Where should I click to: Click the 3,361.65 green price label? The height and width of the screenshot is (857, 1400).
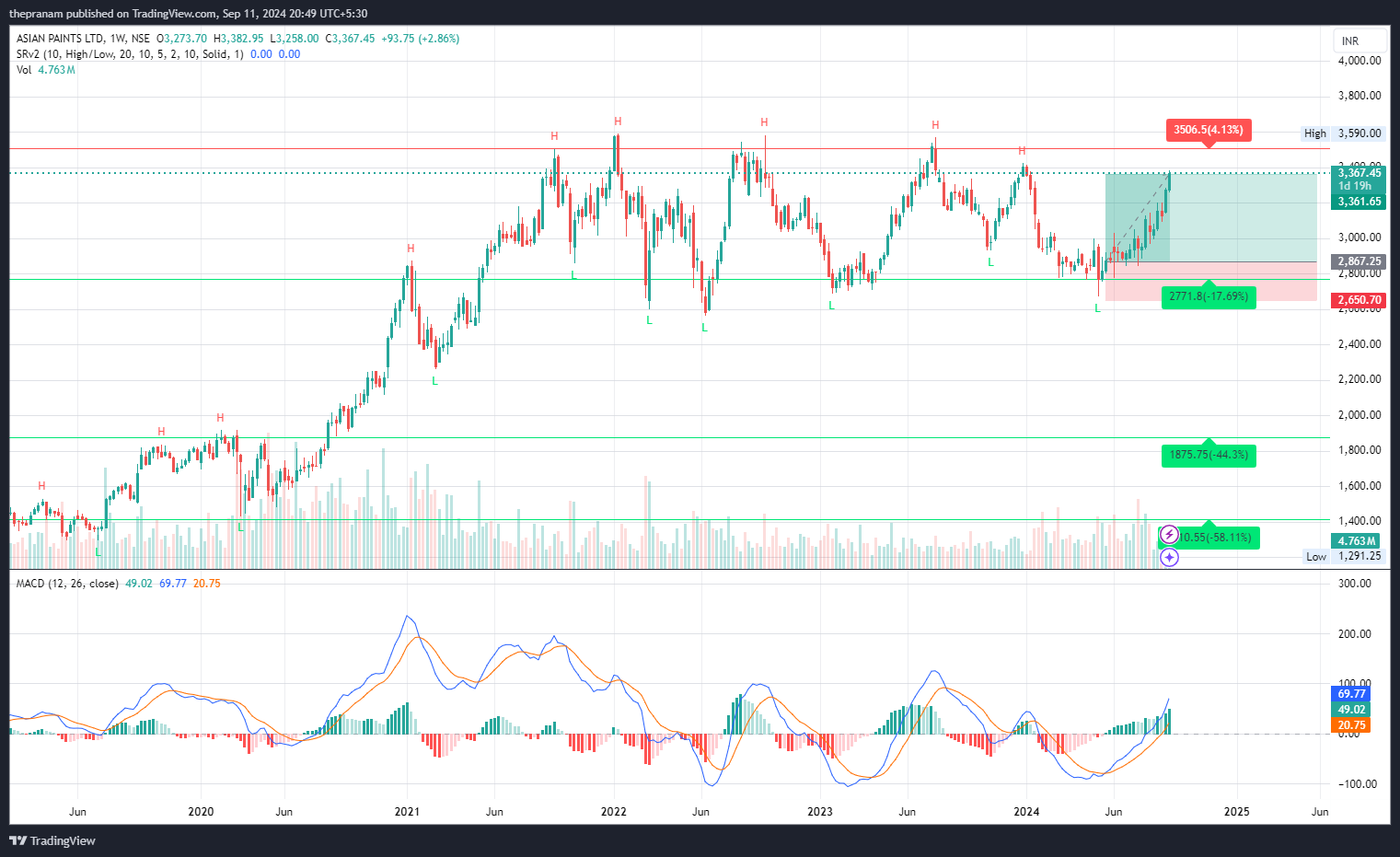pos(1359,202)
